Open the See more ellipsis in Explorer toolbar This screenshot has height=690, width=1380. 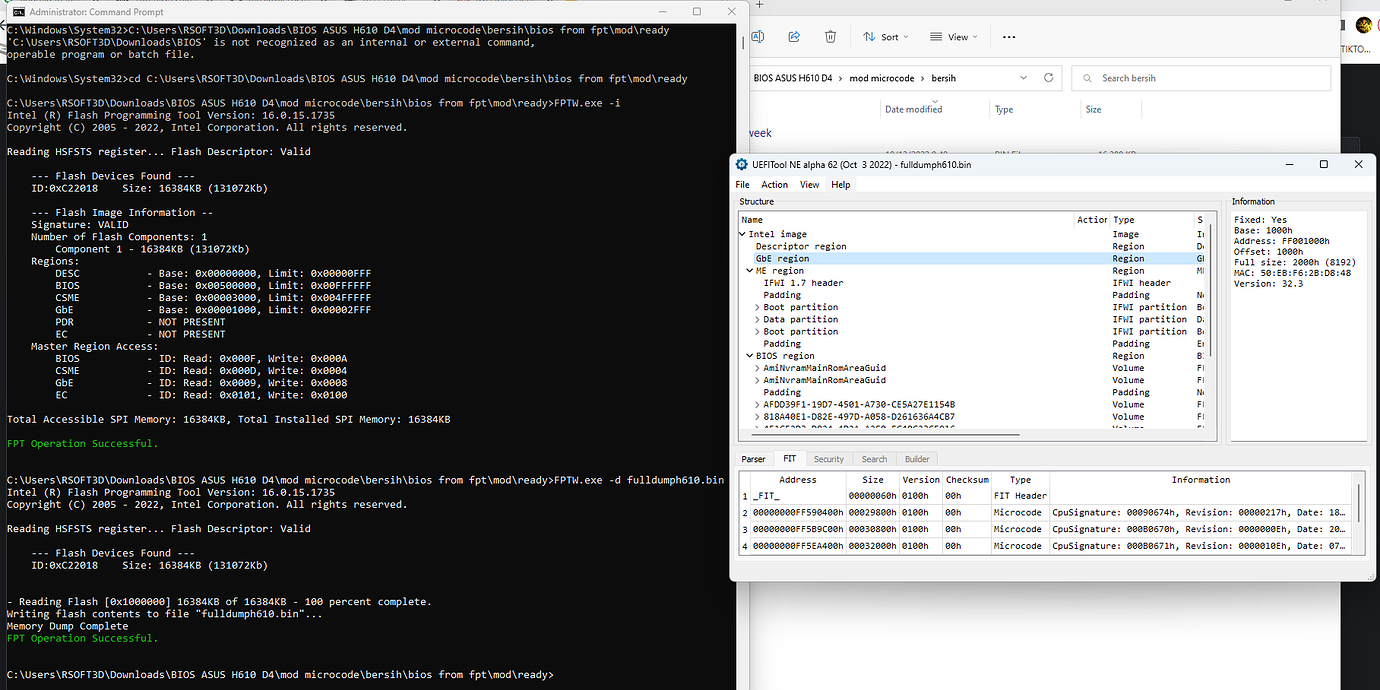(1008, 36)
